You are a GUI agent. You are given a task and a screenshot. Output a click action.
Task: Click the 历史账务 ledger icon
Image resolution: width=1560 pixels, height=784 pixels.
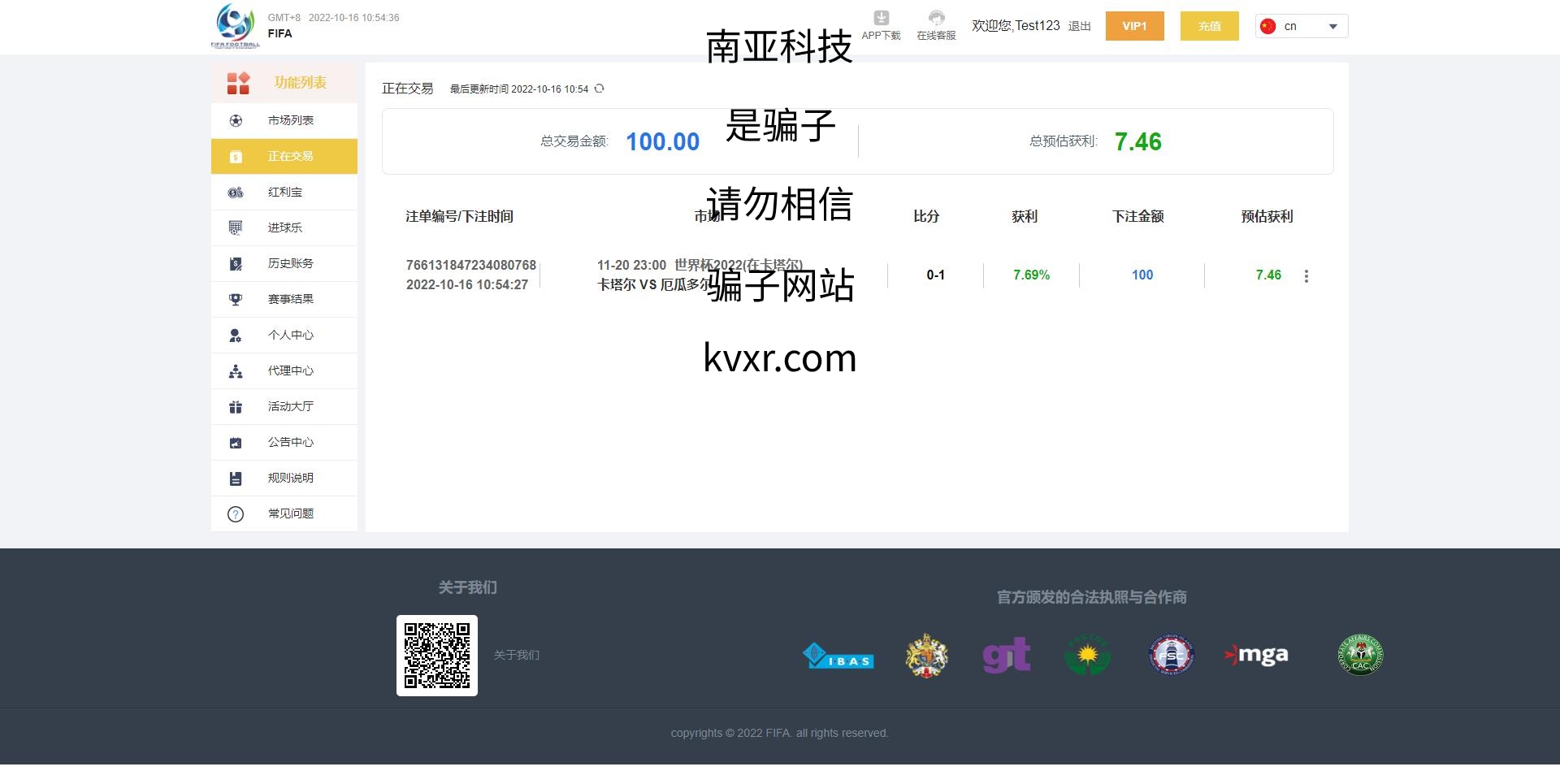tap(236, 263)
